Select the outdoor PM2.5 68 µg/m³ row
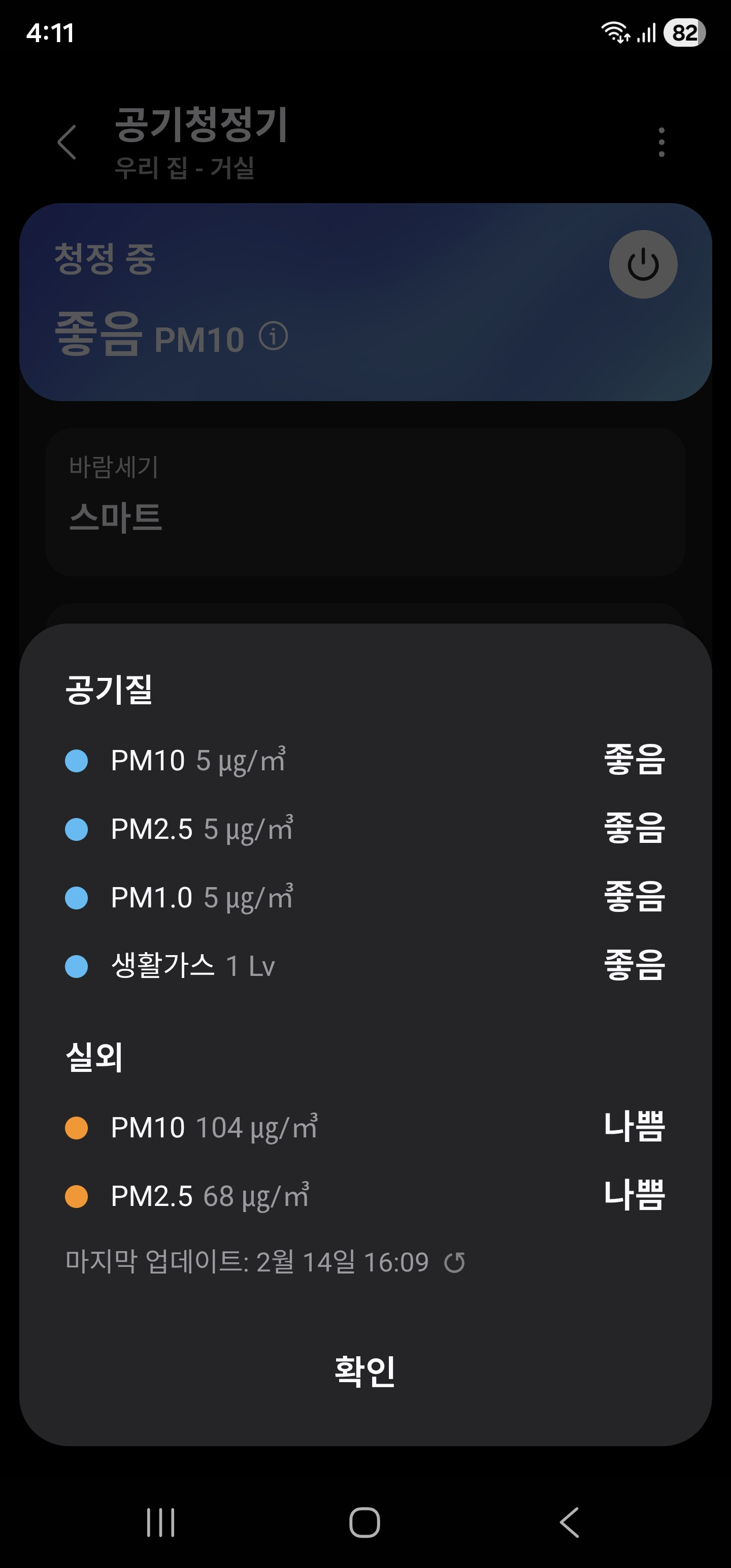The height and width of the screenshot is (1568, 731). (x=365, y=1196)
